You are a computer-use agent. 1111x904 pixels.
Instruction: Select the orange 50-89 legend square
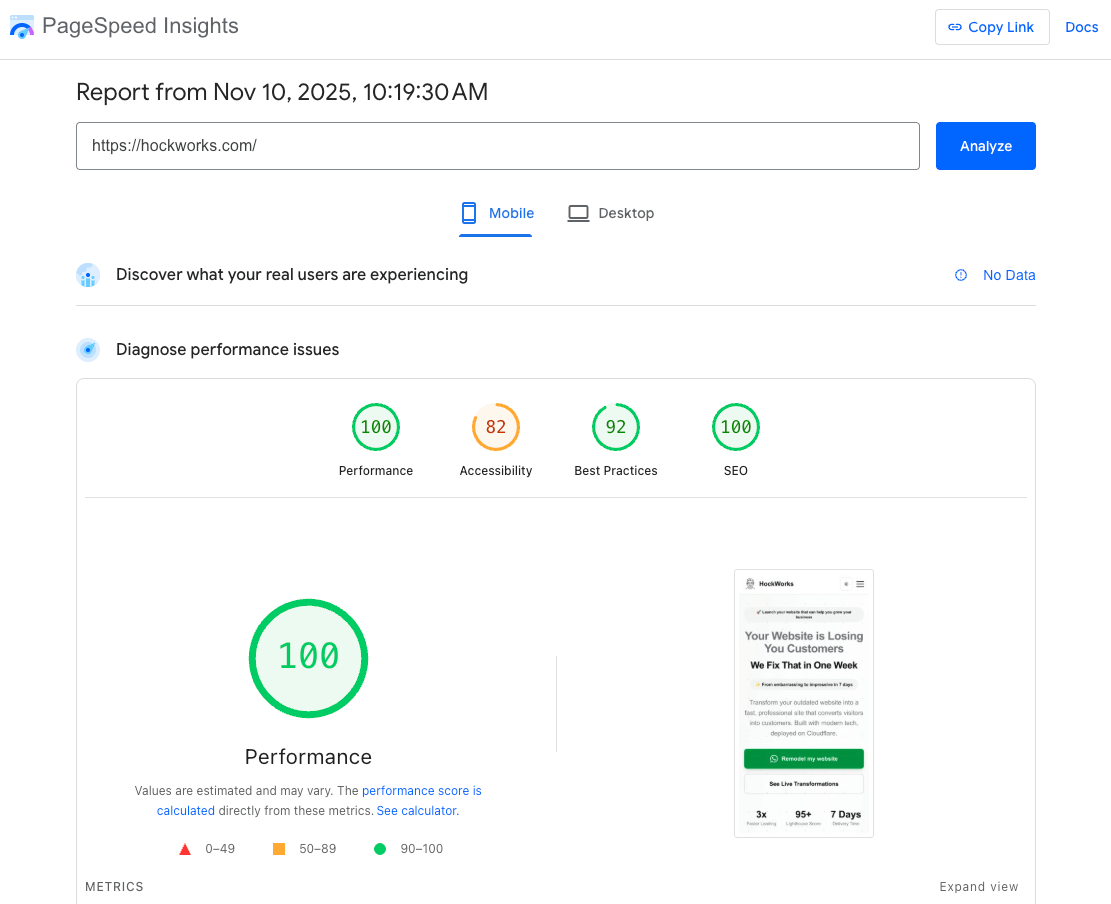pos(278,848)
